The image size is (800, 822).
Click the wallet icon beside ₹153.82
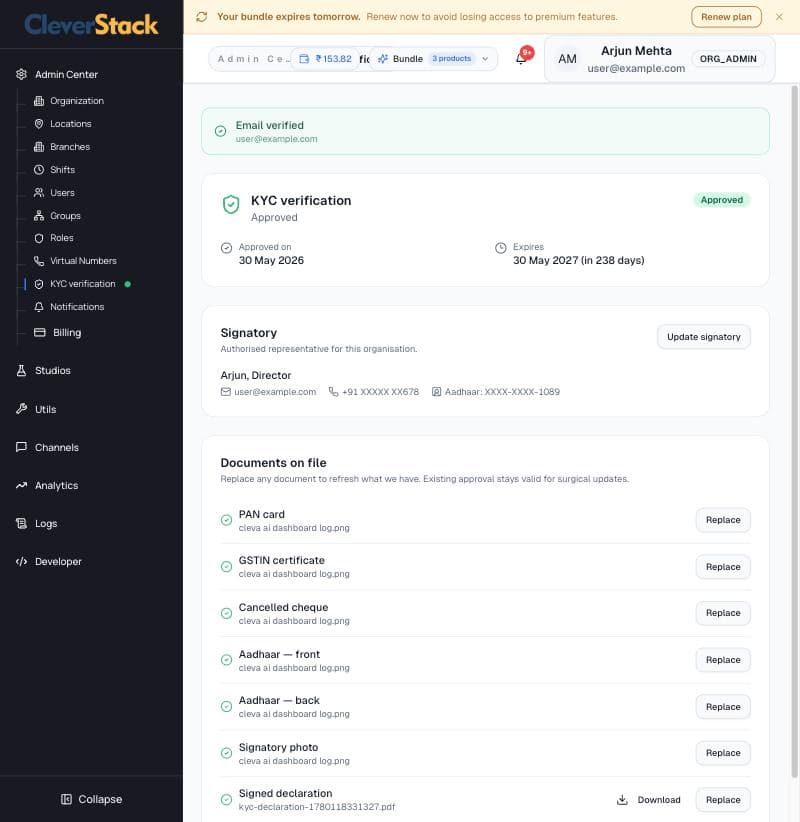pyautogui.click(x=304, y=59)
